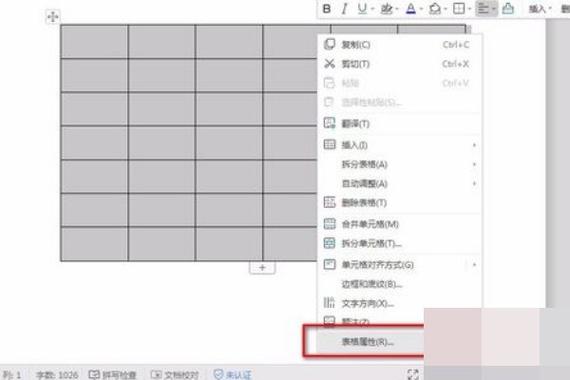Screen dimensions: 570x380
Task: Choose 边框和底纹(B)... menu entry
Action: pos(399,284)
